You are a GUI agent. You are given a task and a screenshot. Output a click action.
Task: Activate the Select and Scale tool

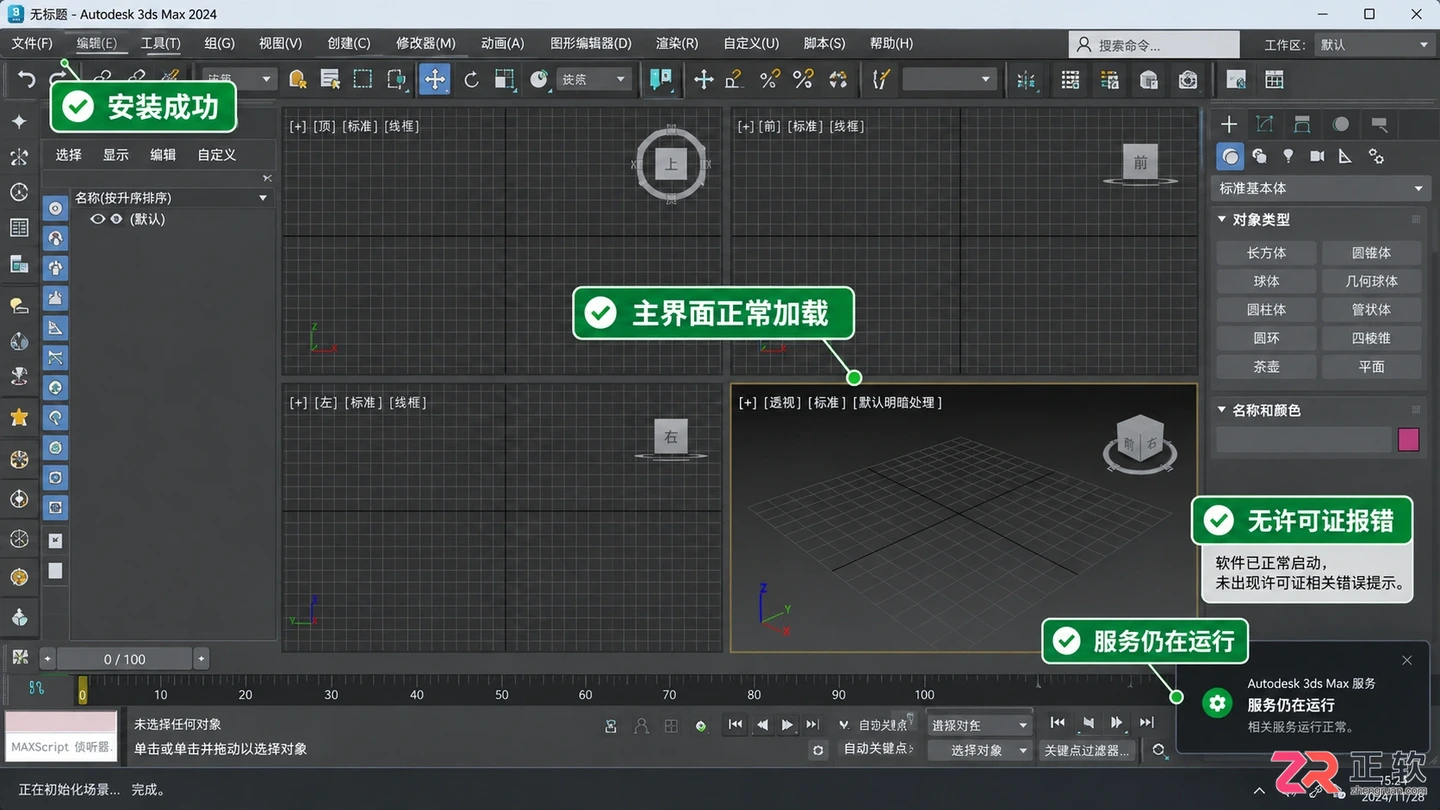505,79
